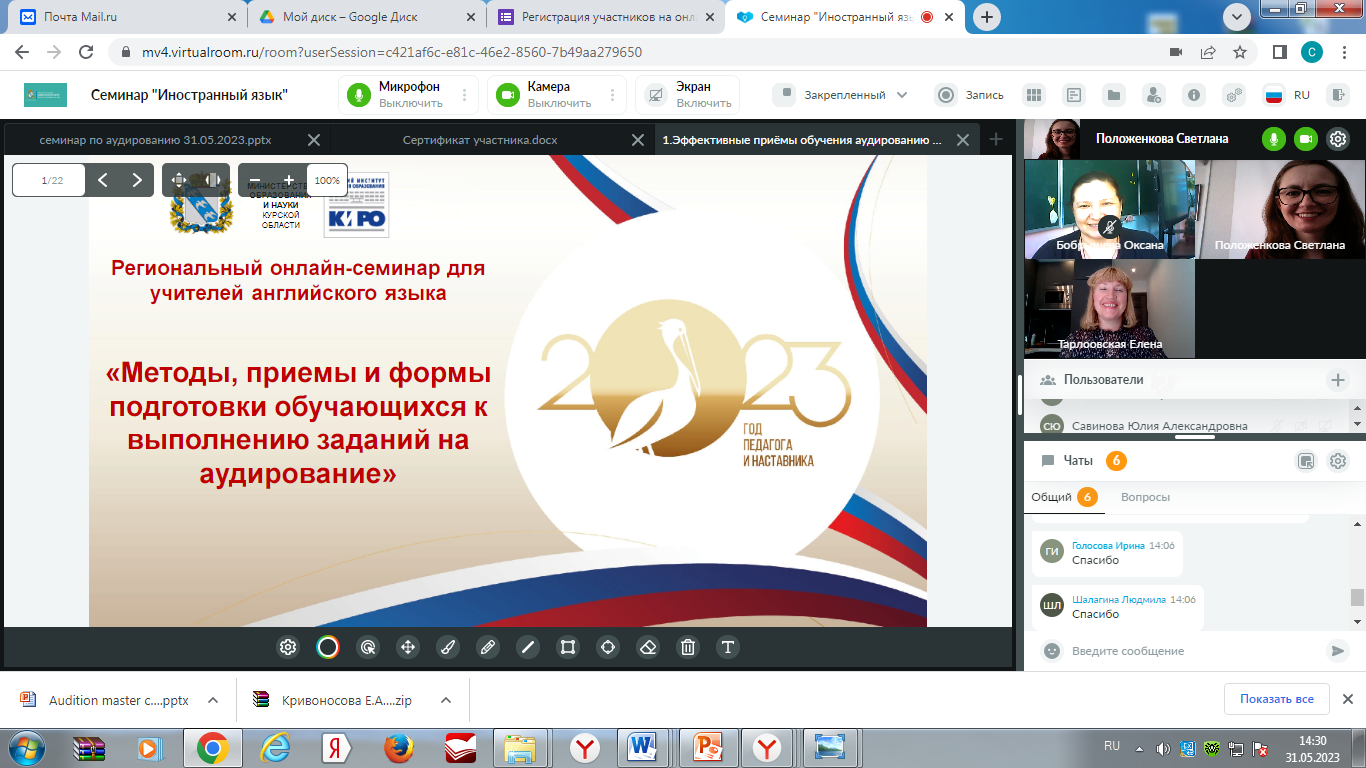Open the files folder icon
1366x768 pixels.
coord(1114,95)
